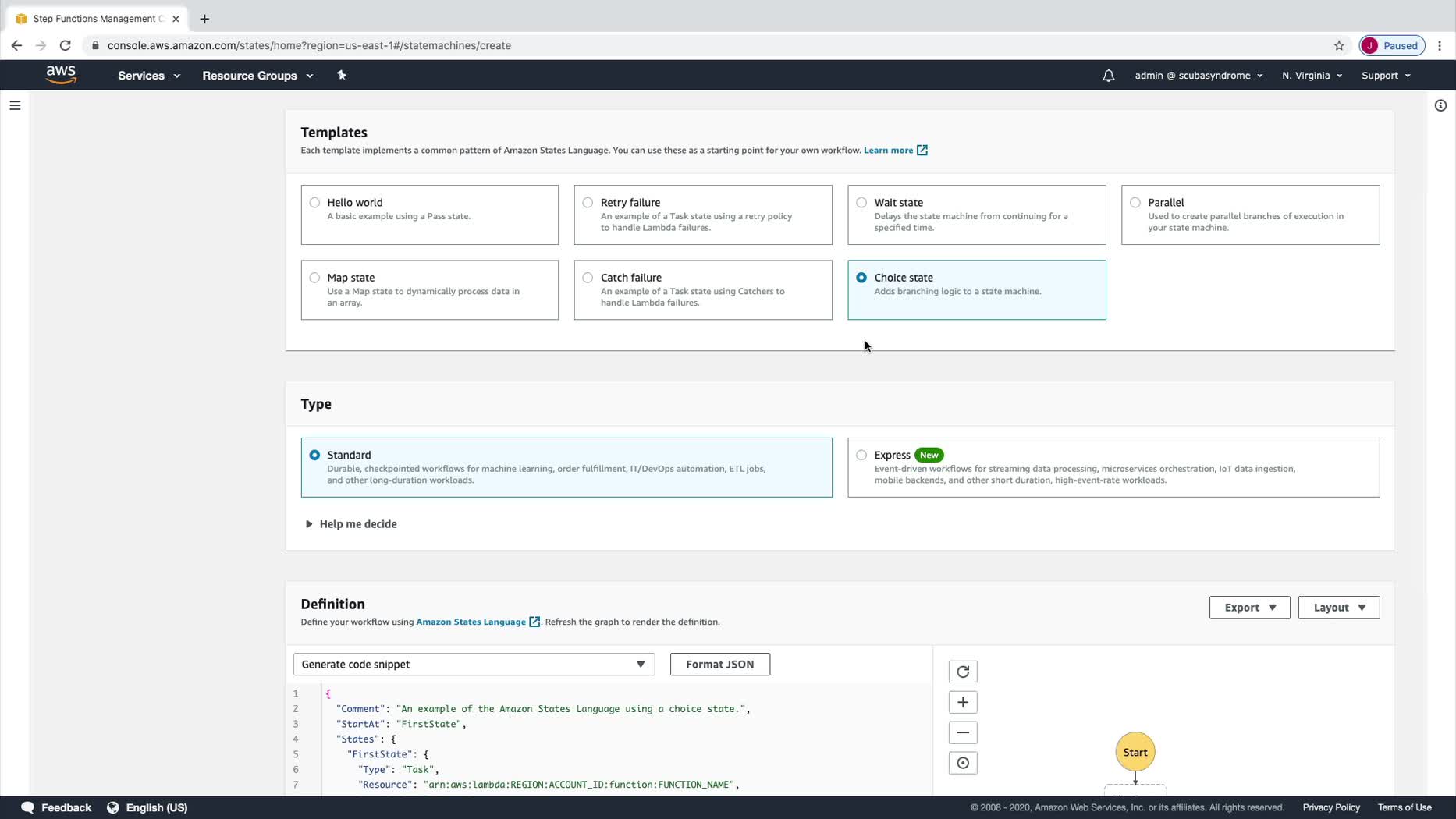The image size is (1456, 819).
Task: Zoom in on the workflow graph
Action: pyautogui.click(x=963, y=702)
